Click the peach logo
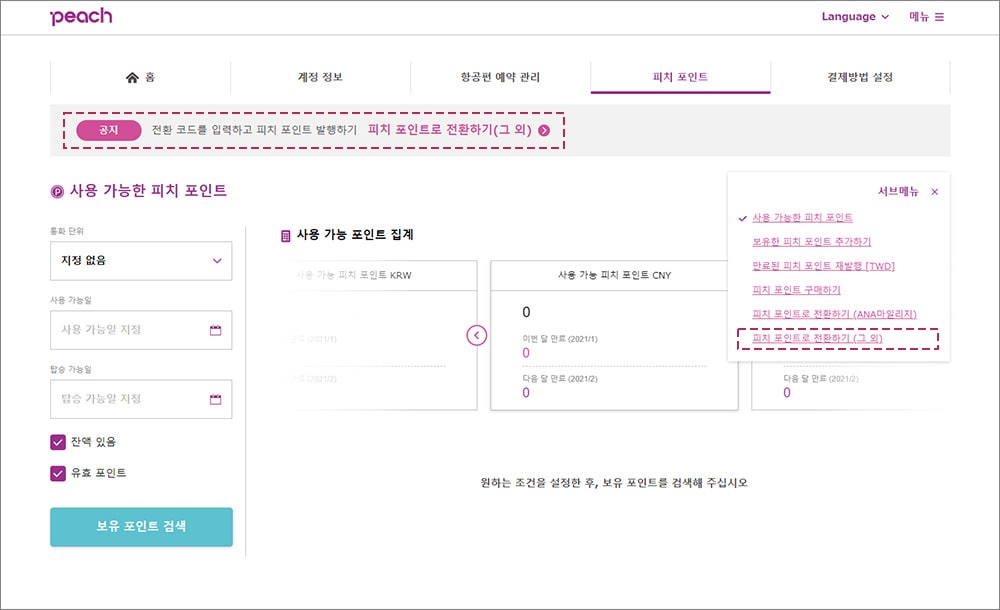The height and width of the screenshot is (610, 1000). pos(81,17)
